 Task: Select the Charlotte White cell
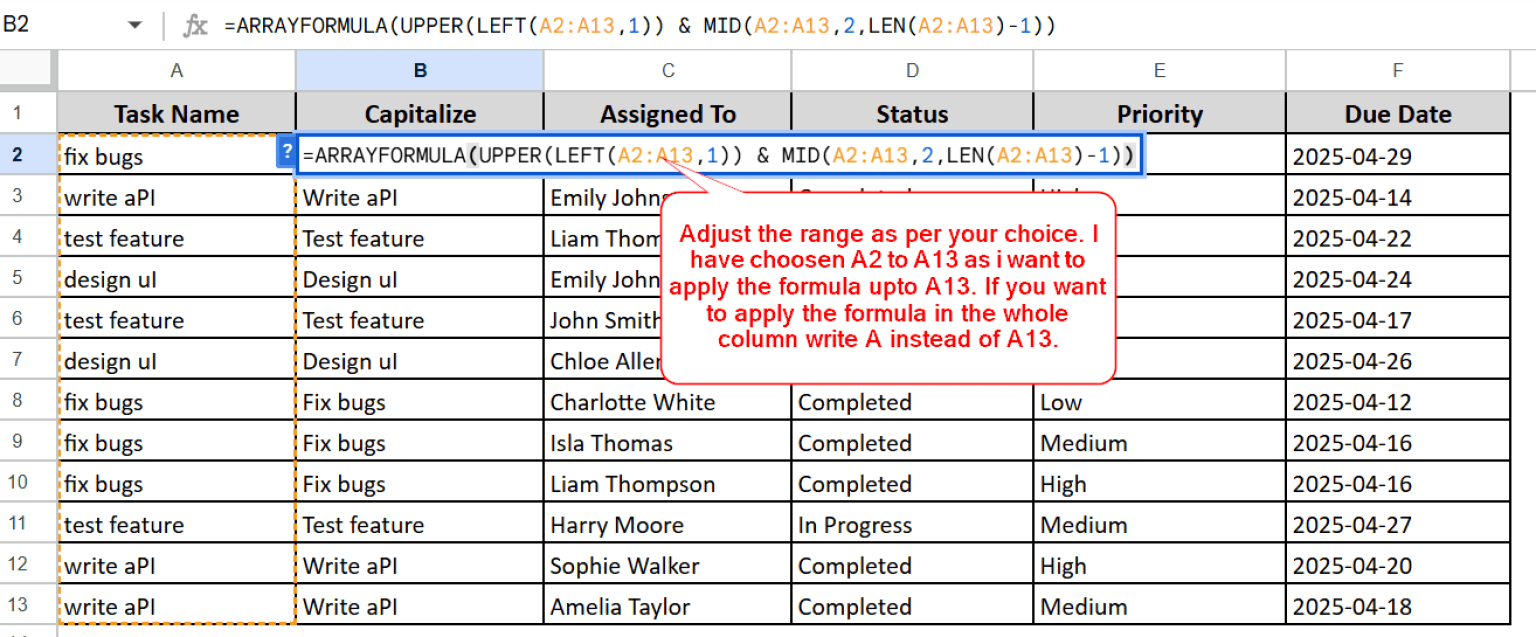[x=667, y=402]
